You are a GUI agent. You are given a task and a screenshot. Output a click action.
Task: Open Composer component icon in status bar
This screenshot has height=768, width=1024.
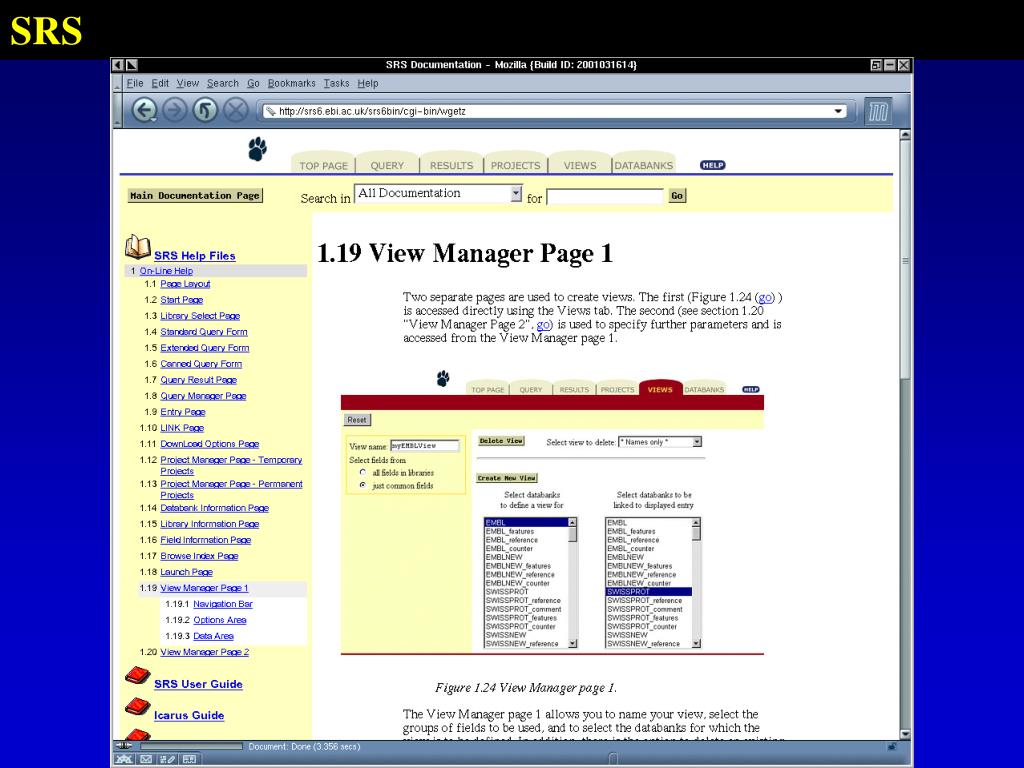click(x=167, y=760)
